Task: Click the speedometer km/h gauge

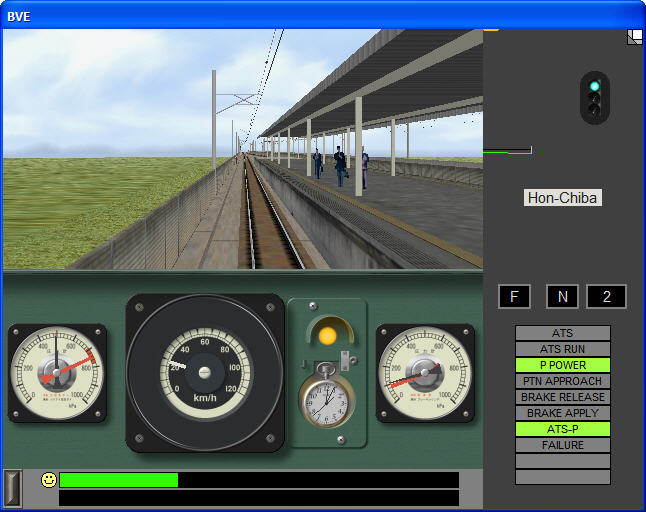Action: [x=205, y=372]
